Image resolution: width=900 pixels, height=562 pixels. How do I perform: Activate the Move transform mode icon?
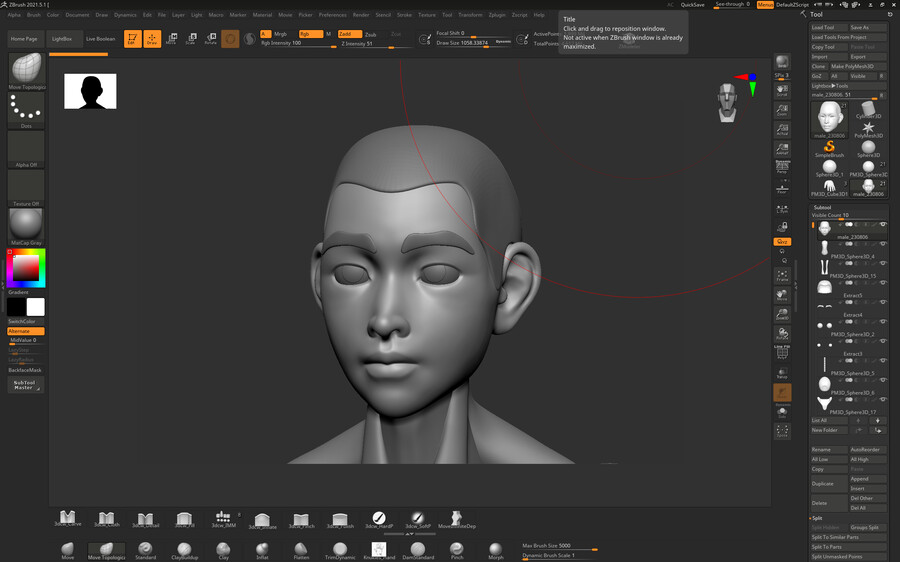pos(171,39)
